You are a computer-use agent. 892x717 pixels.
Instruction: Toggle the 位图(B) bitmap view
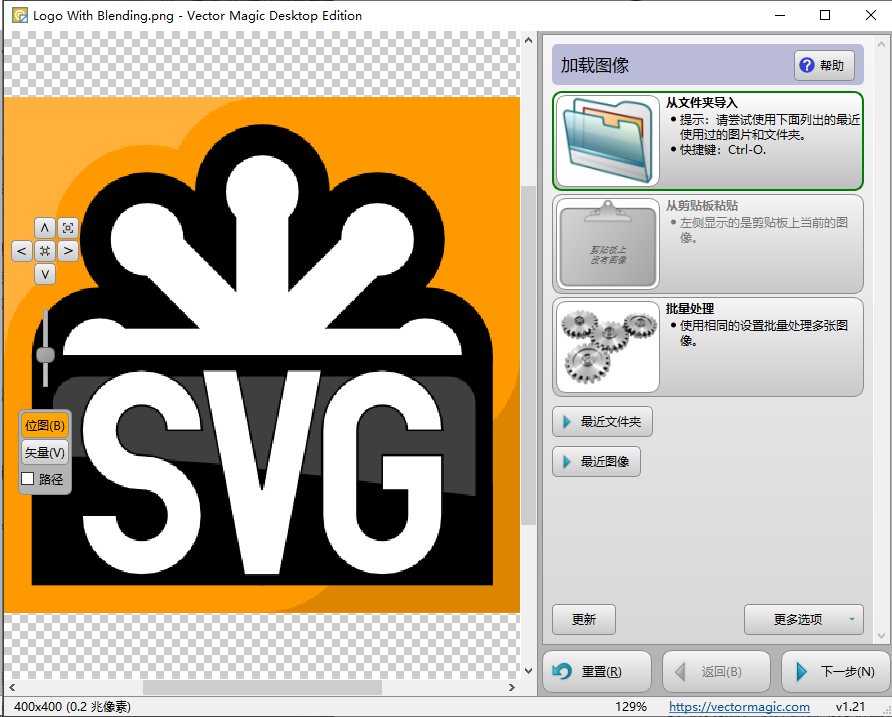tap(45, 426)
